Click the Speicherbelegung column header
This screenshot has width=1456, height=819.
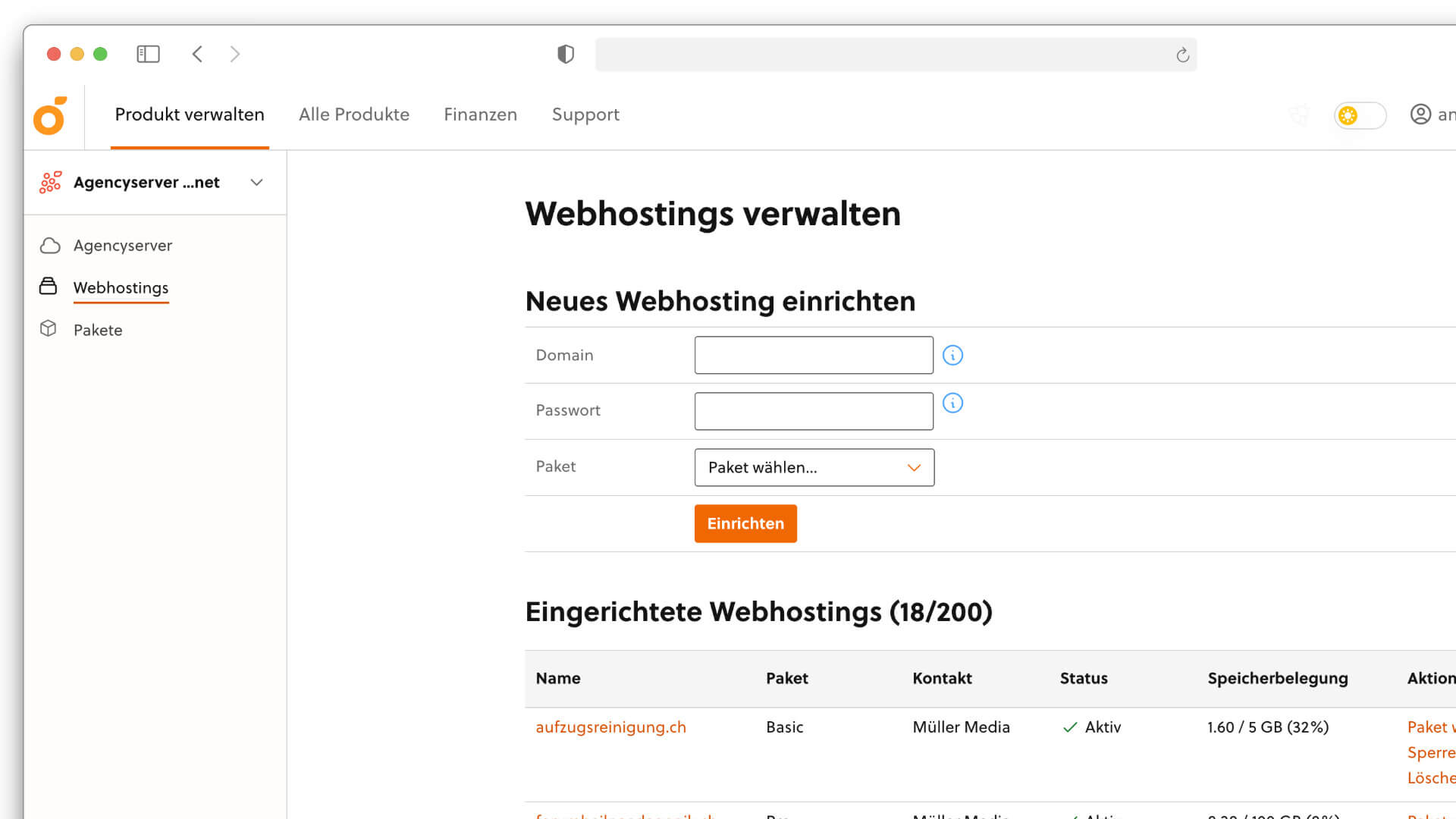pyautogui.click(x=1278, y=678)
